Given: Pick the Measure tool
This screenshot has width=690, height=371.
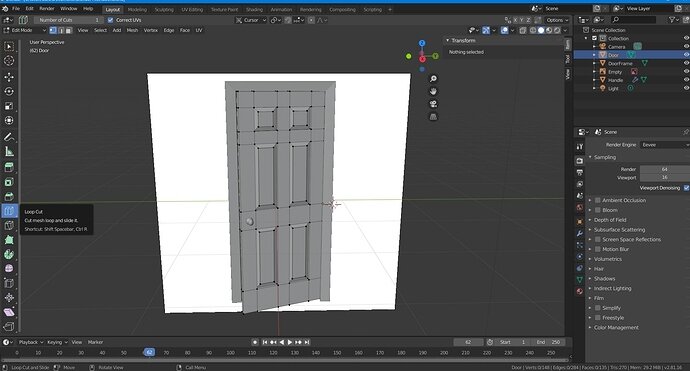Looking at the screenshot, I should 9,151.
